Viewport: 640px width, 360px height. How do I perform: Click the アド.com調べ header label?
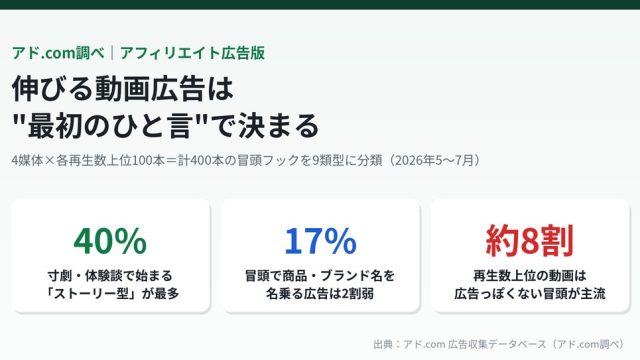pyautogui.click(x=58, y=53)
